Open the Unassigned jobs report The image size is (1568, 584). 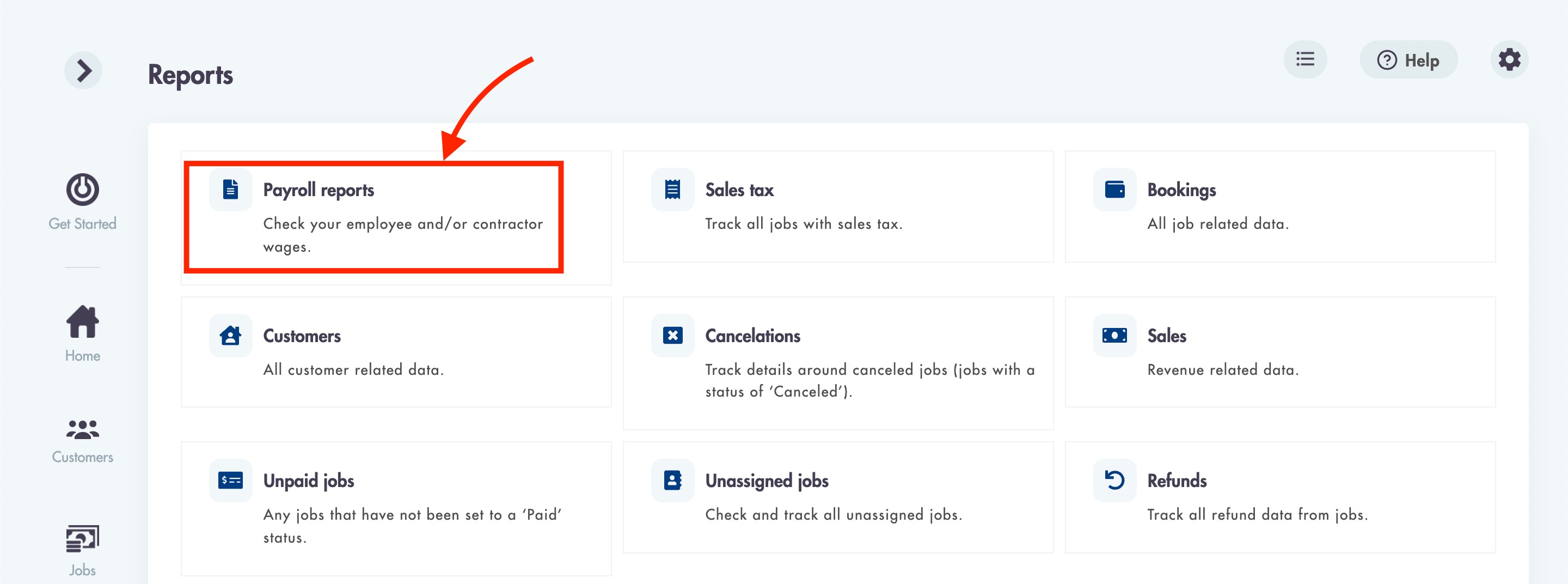pos(767,480)
